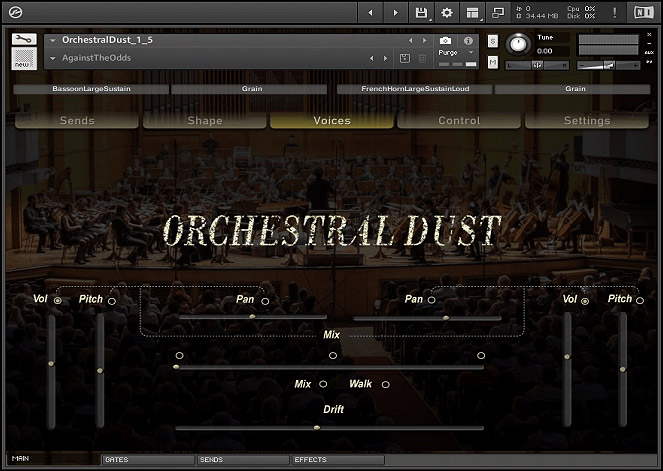Mute the instrument with M button

(x=493, y=63)
